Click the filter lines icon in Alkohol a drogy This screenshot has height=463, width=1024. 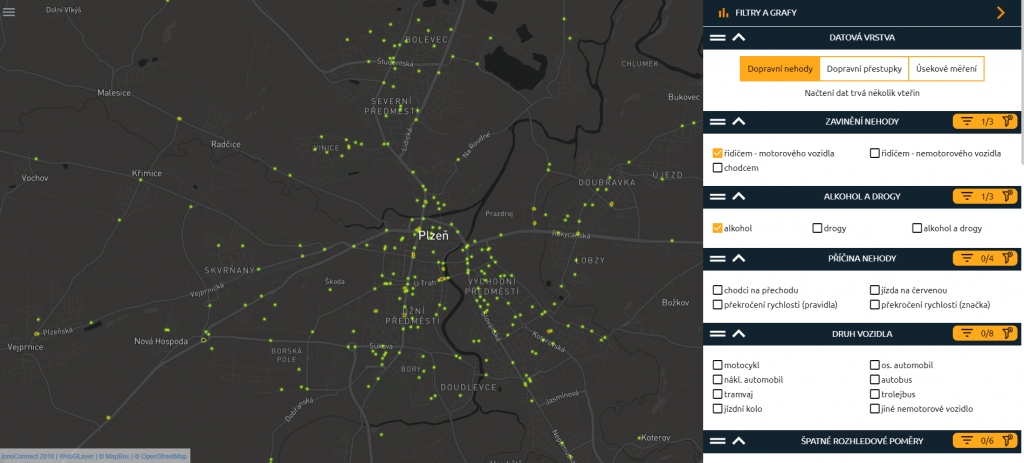(x=967, y=196)
